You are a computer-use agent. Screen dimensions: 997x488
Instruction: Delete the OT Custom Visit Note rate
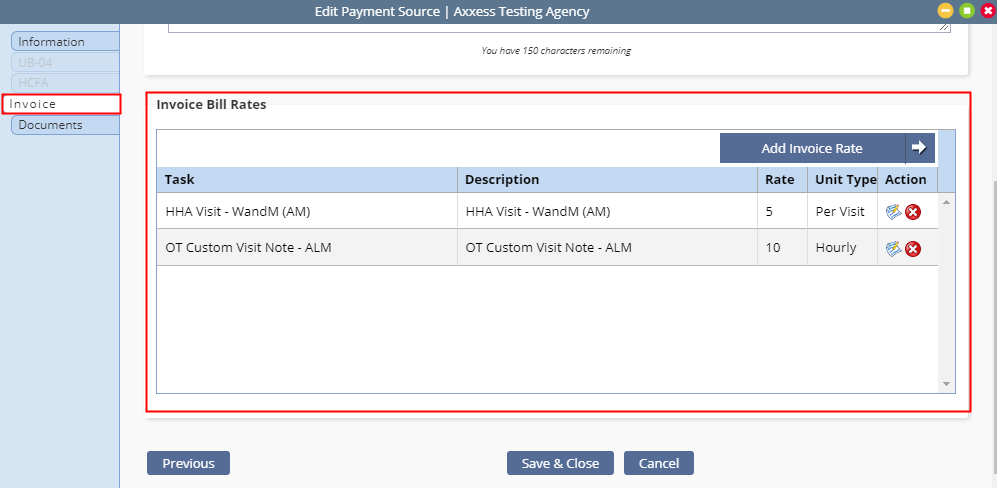coord(913,249)
